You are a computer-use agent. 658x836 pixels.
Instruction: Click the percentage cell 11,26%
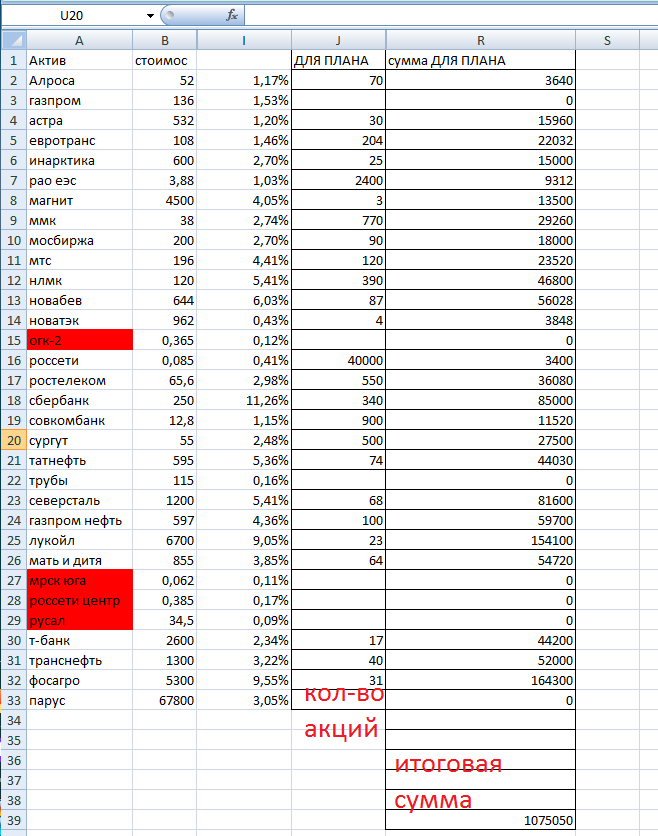click(x=244, y=400)
